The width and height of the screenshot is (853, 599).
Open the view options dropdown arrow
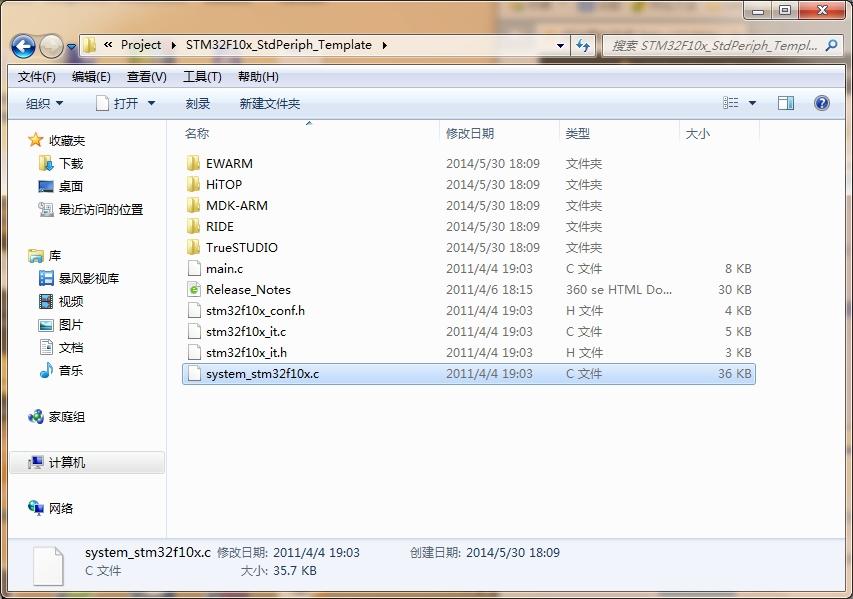(753, 103)
